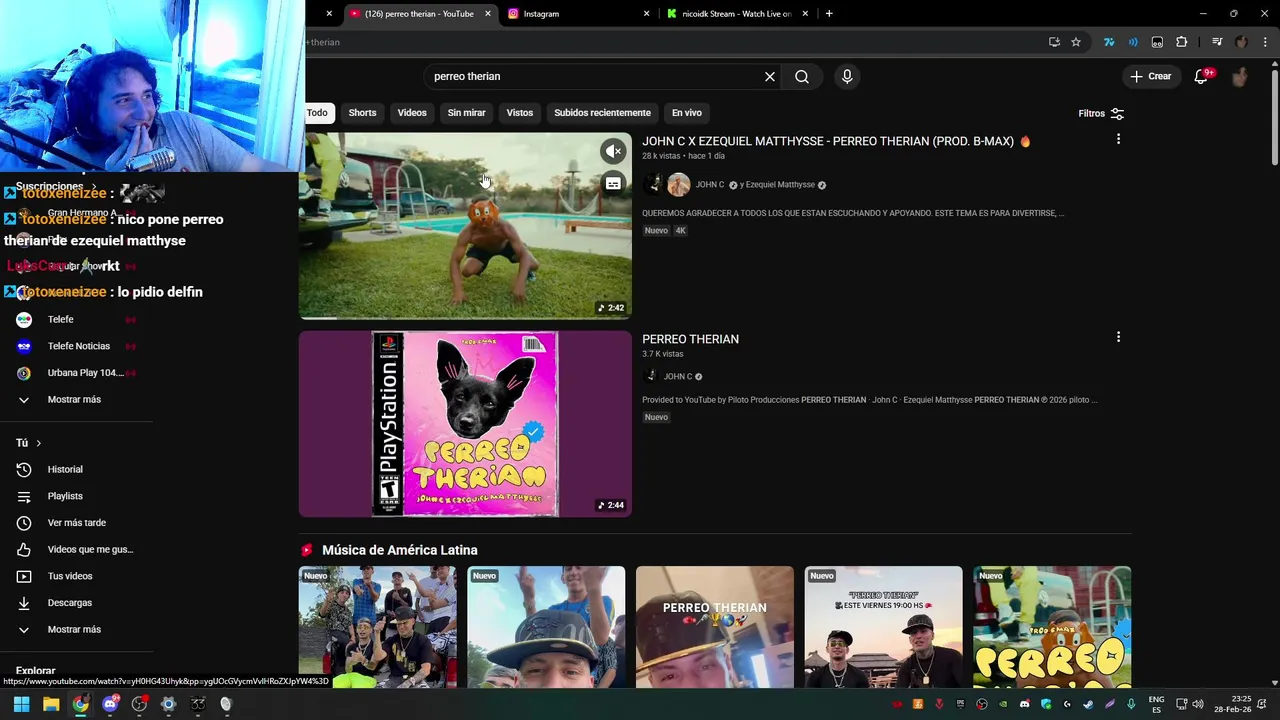Click the preview video progress bar
This screenshot has width=1280, height=720.
click(x=465, y=317)
